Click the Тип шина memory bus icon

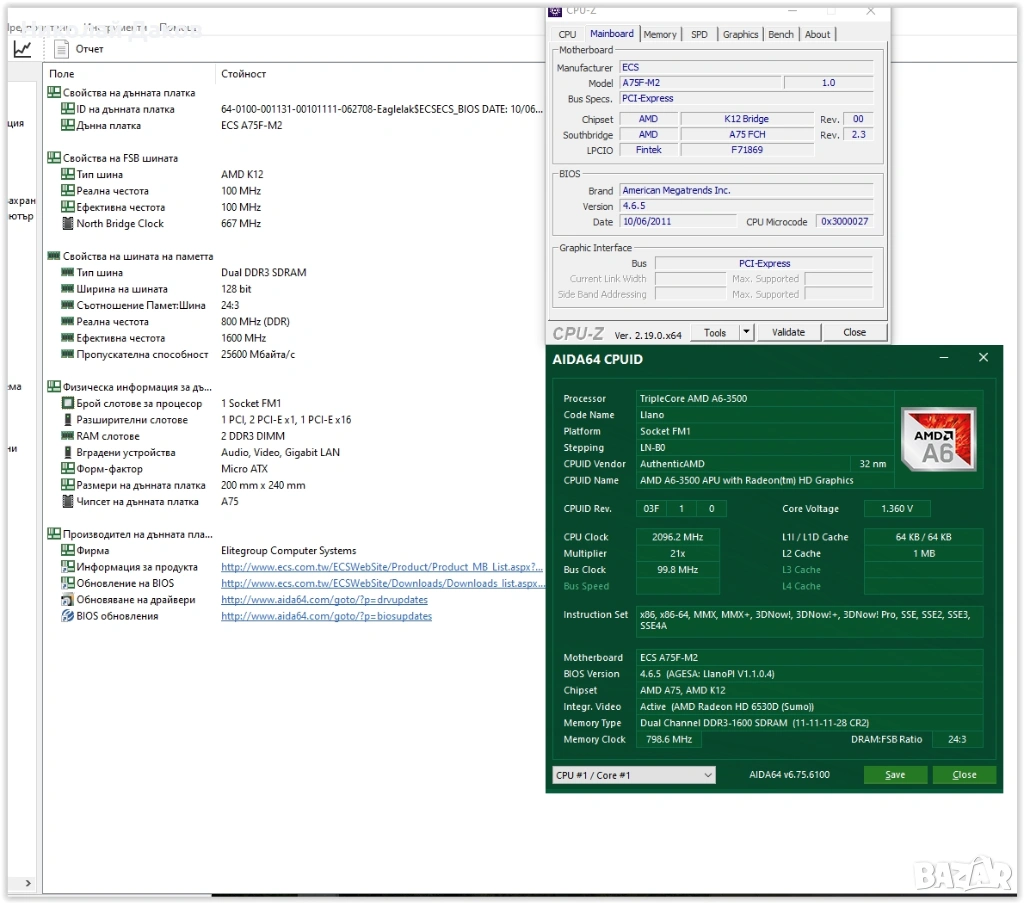pos(68,273)
